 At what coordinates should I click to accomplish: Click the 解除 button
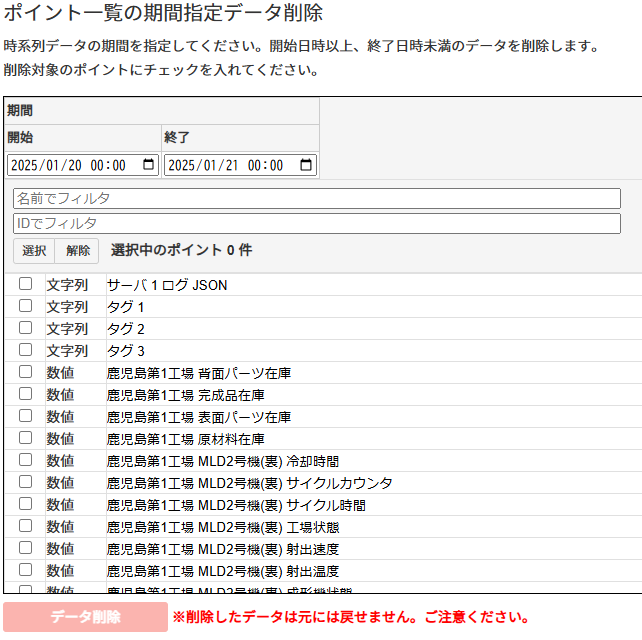click(78, 251)
